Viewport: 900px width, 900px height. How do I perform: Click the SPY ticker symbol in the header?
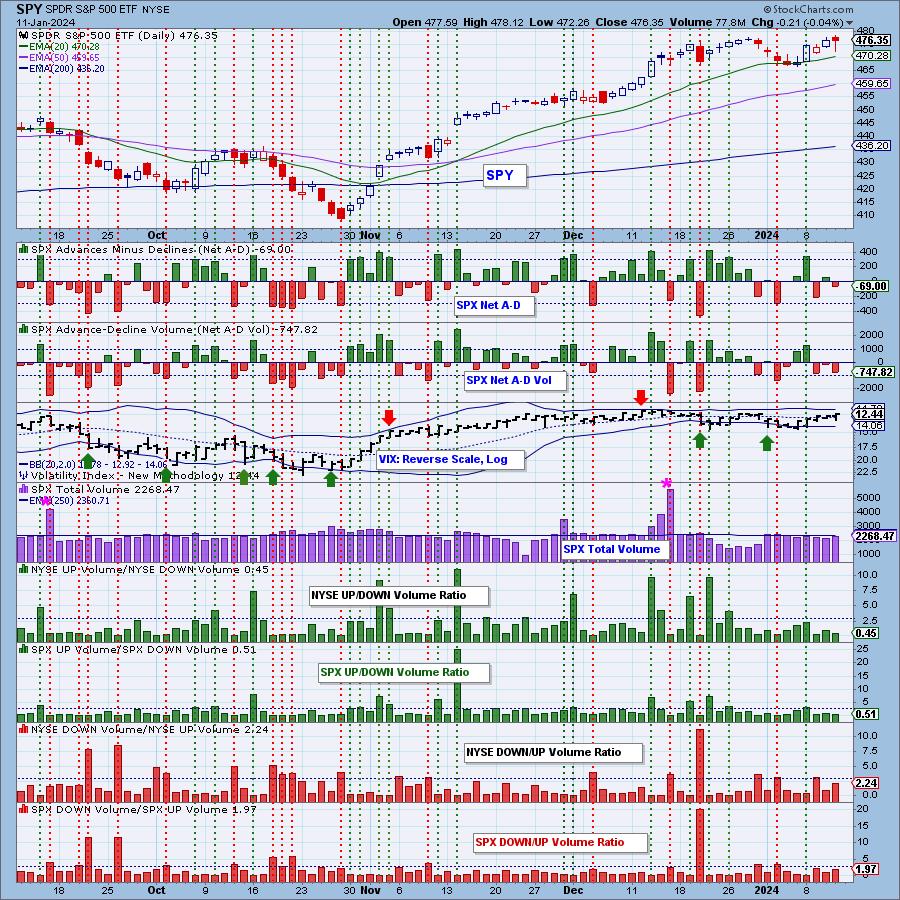(28, 9)
